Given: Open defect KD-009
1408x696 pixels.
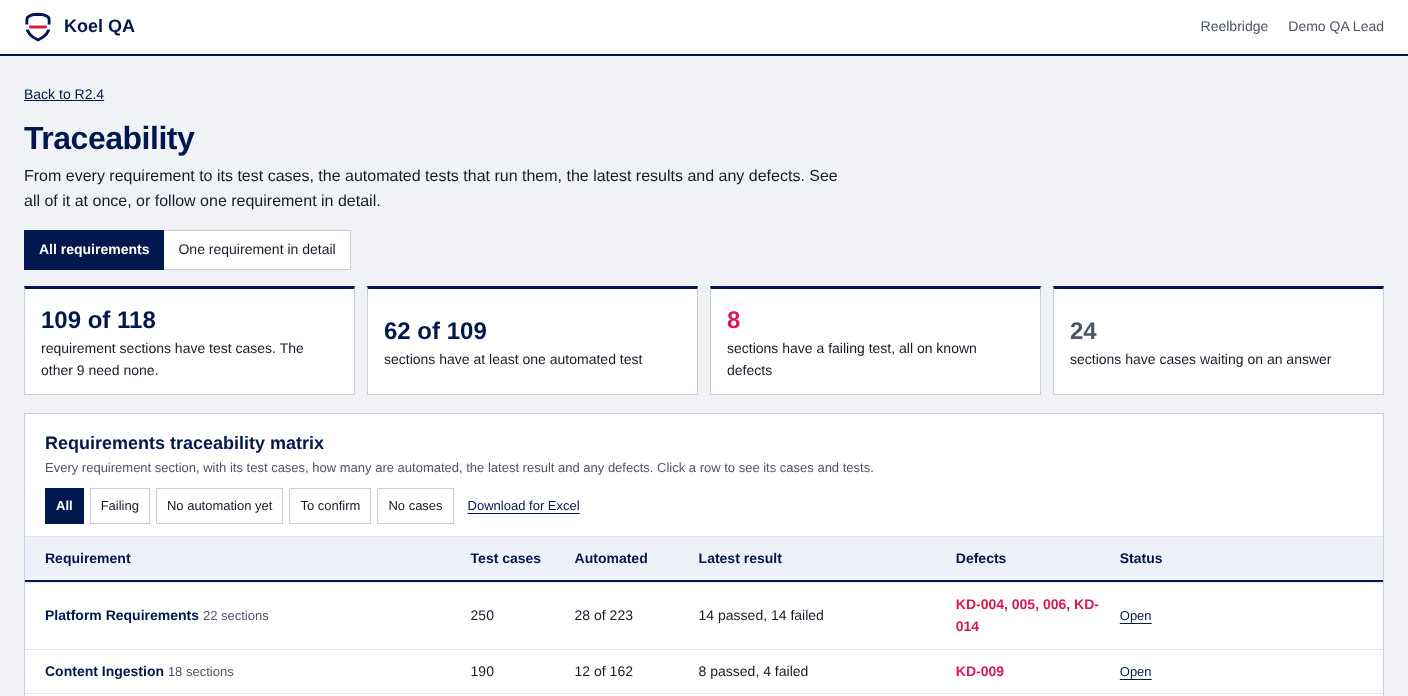Looking at the screenshot, I should click(980, 672).
